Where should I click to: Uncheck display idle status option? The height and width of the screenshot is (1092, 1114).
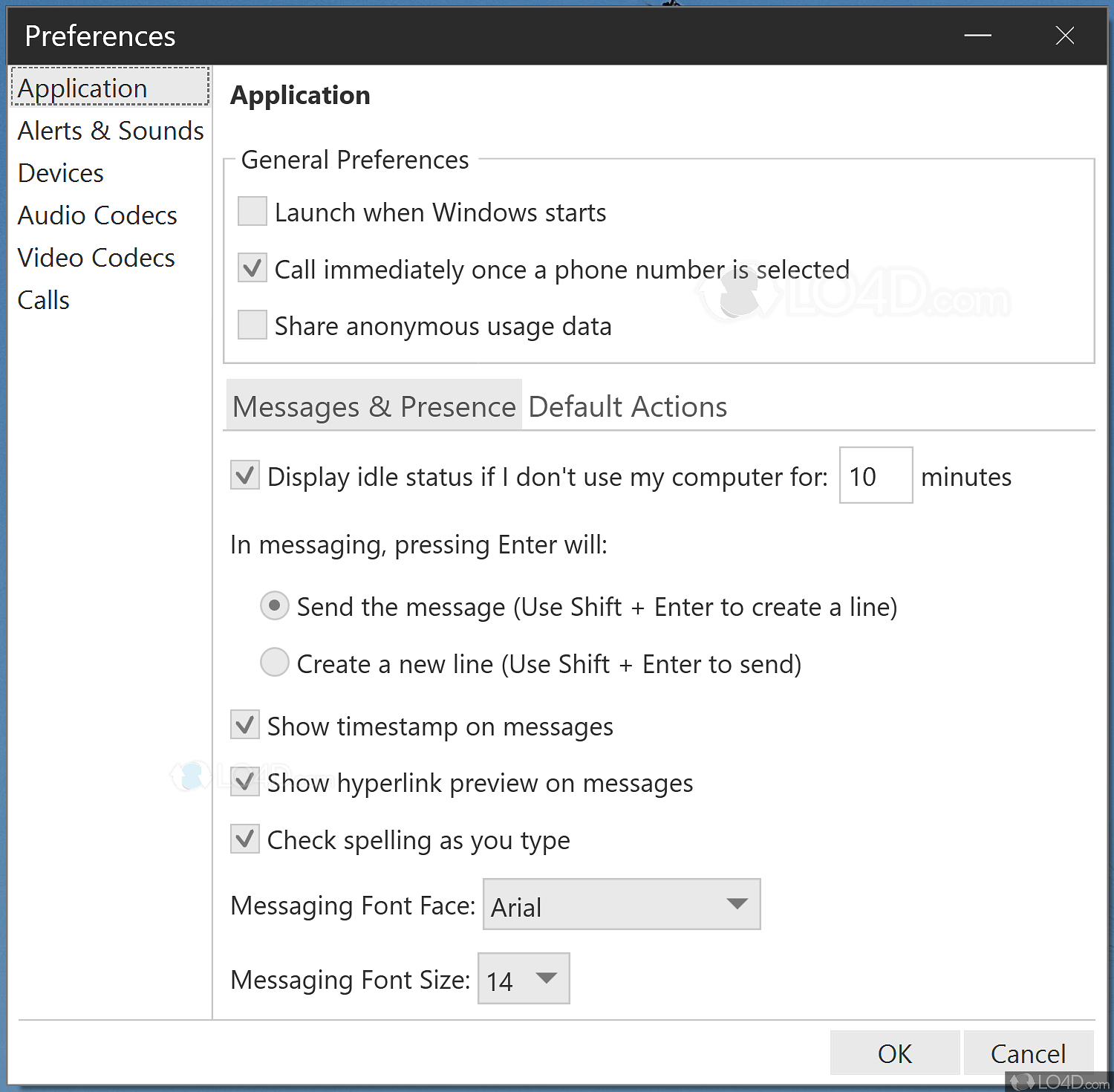(244, 475)
